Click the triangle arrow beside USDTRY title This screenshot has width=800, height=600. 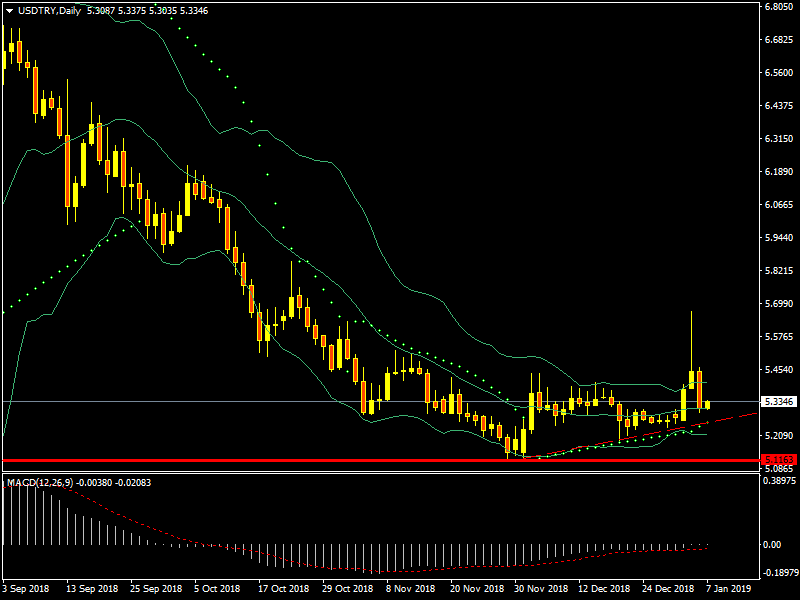(9, 11)
